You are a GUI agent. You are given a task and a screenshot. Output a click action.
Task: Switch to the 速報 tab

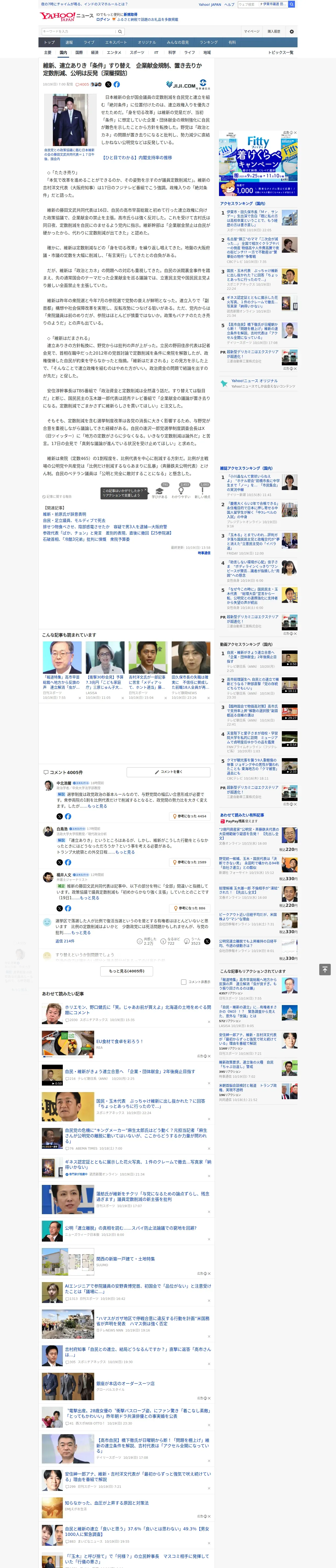[69, 43]
